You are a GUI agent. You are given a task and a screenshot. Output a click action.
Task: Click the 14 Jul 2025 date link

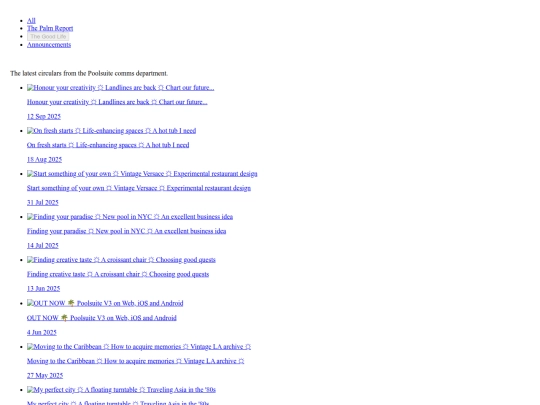(x=43, y=246)
